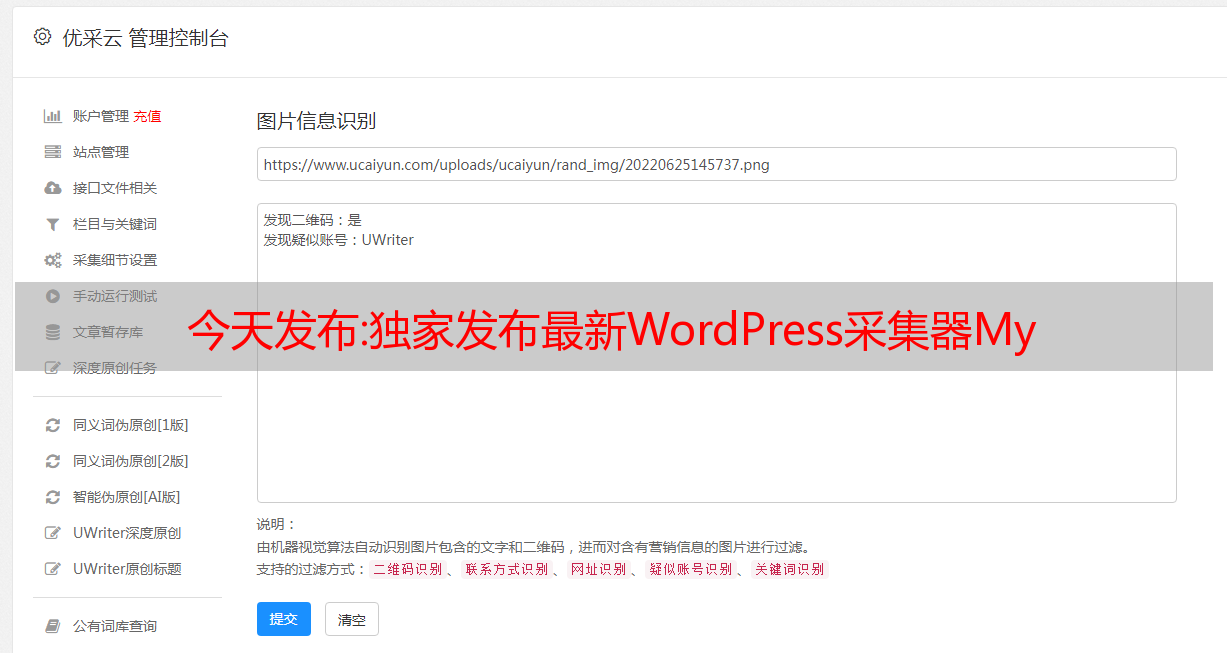This screenshot has height=653, width=1227.
Task: Click the gear icon beside 优采云 管理控制台
Action: pyautogui.click(x=42, y=37)
